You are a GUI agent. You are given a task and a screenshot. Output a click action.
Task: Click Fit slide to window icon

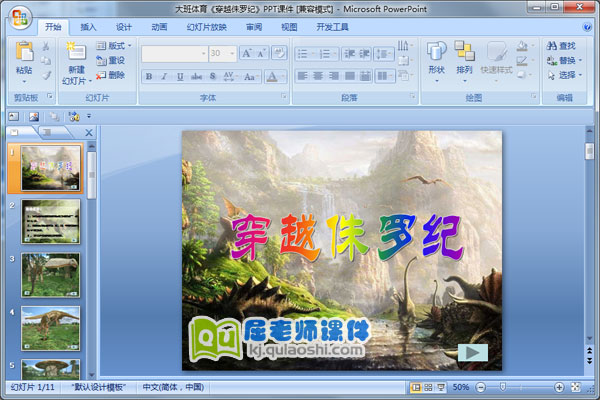click(574, 387)
